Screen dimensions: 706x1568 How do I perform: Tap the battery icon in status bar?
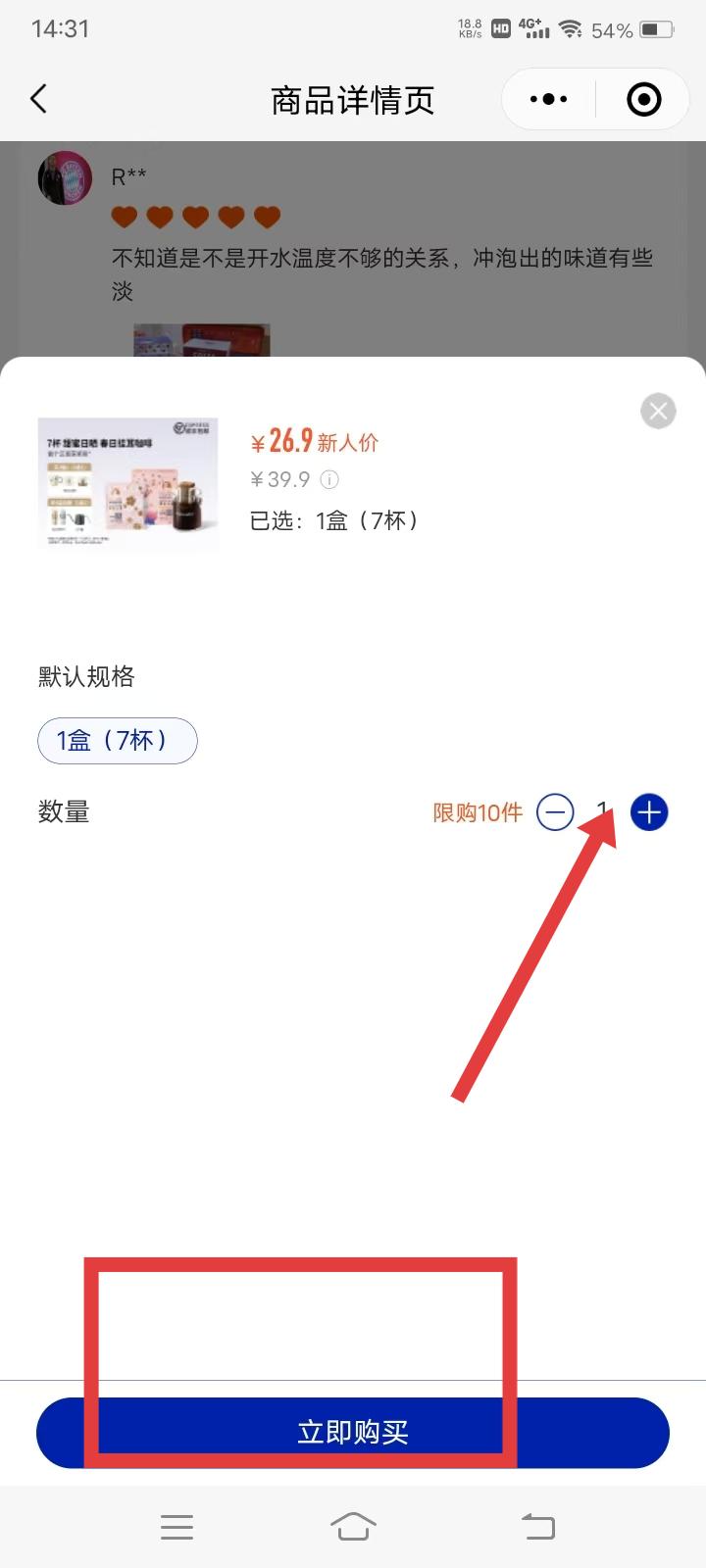pyautogui.click(x=657, y=29)
